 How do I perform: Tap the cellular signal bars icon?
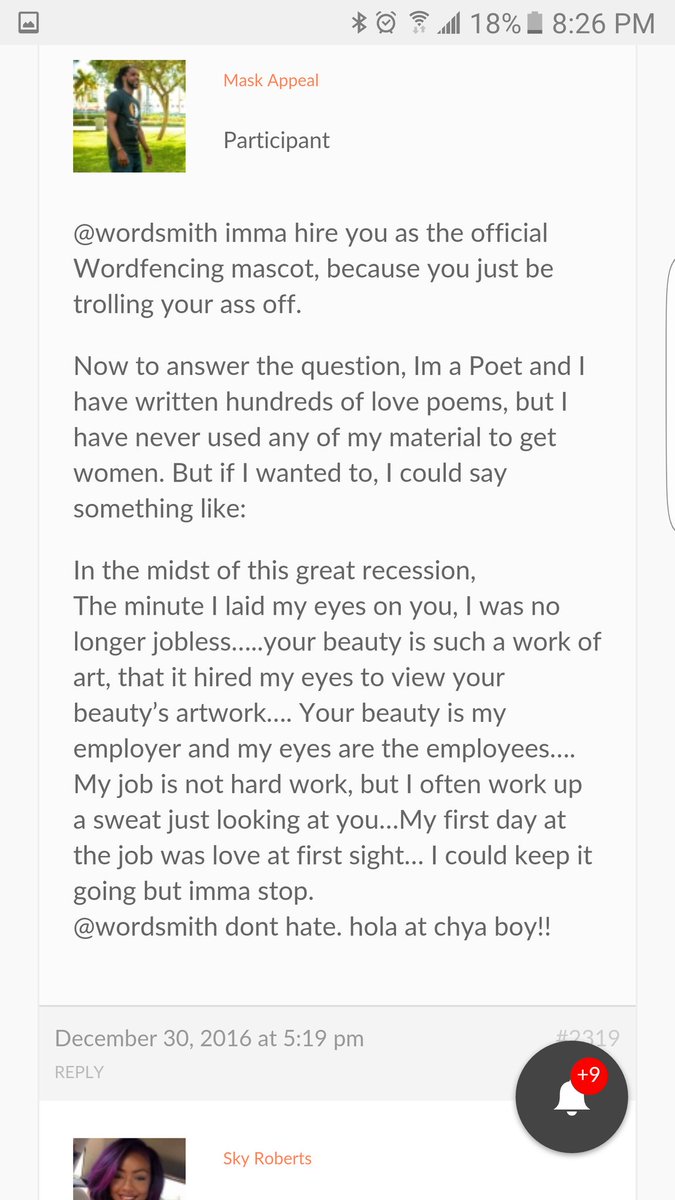(449, 22)
